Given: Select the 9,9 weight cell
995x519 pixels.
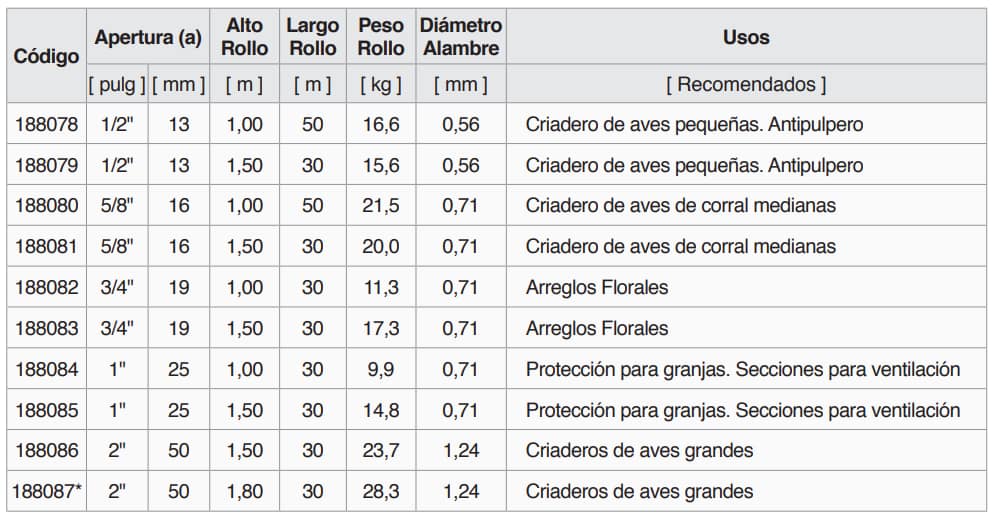Looking at the screenshot, I should click(381, 369).
